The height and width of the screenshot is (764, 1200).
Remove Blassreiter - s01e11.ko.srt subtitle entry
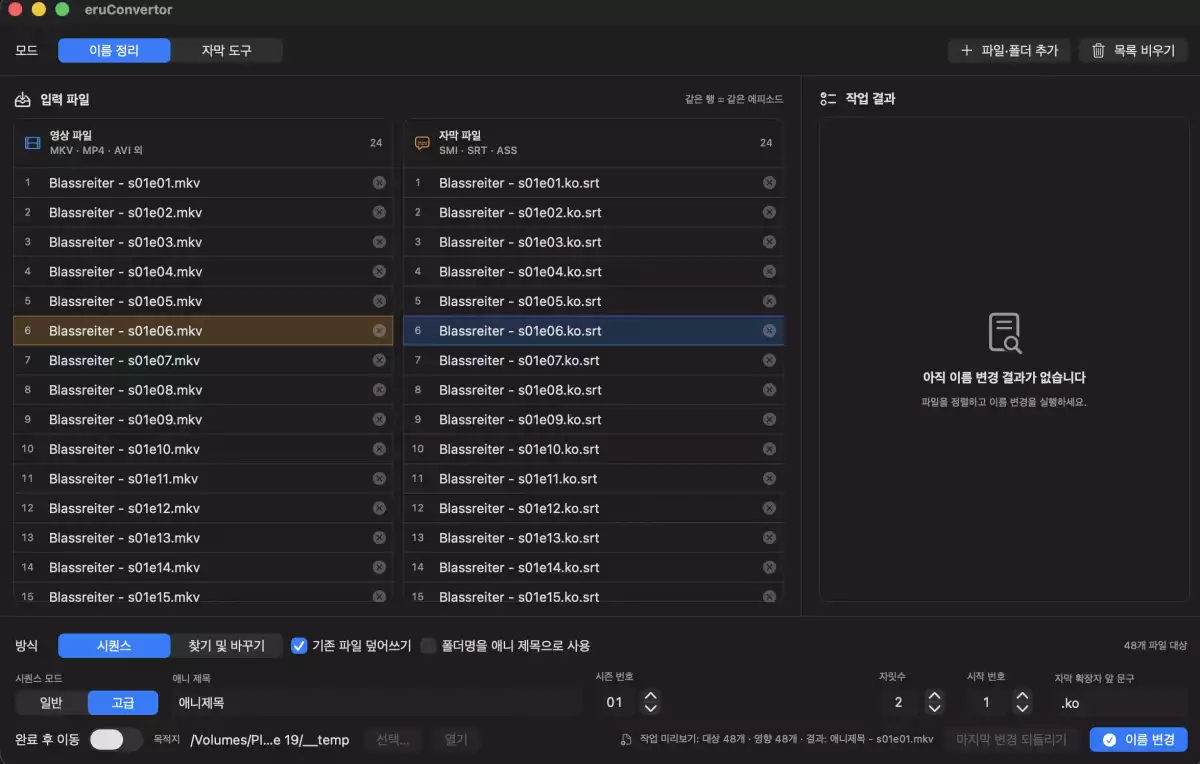(x=769, y=479)
